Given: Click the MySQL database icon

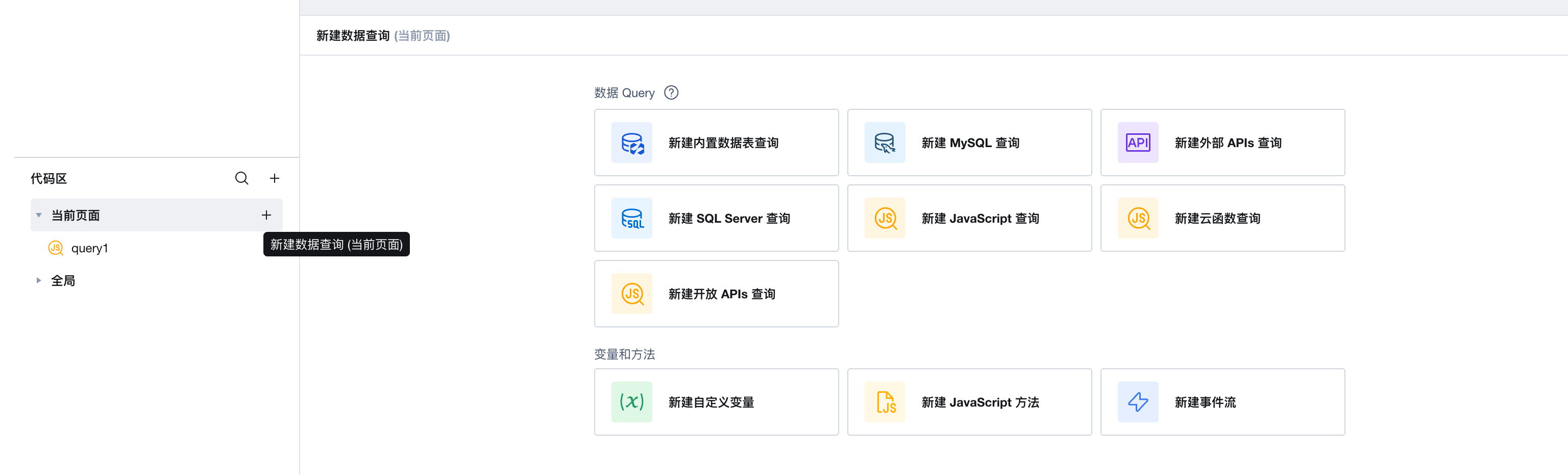Looking at the screenshot, I should click(x=885, y=143).
